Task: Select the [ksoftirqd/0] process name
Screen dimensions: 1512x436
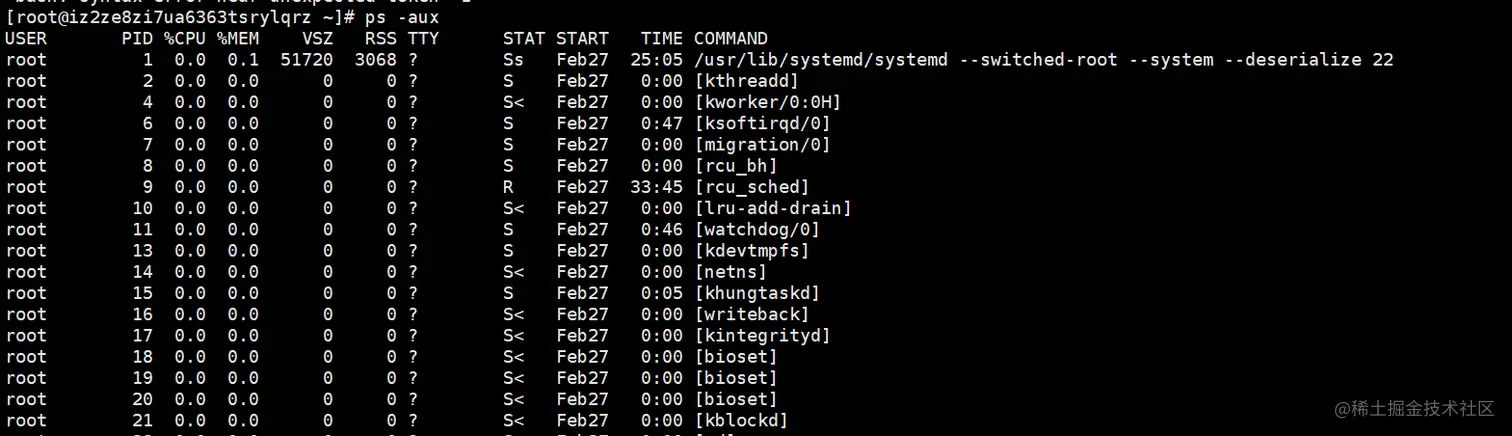Action: 762,124
